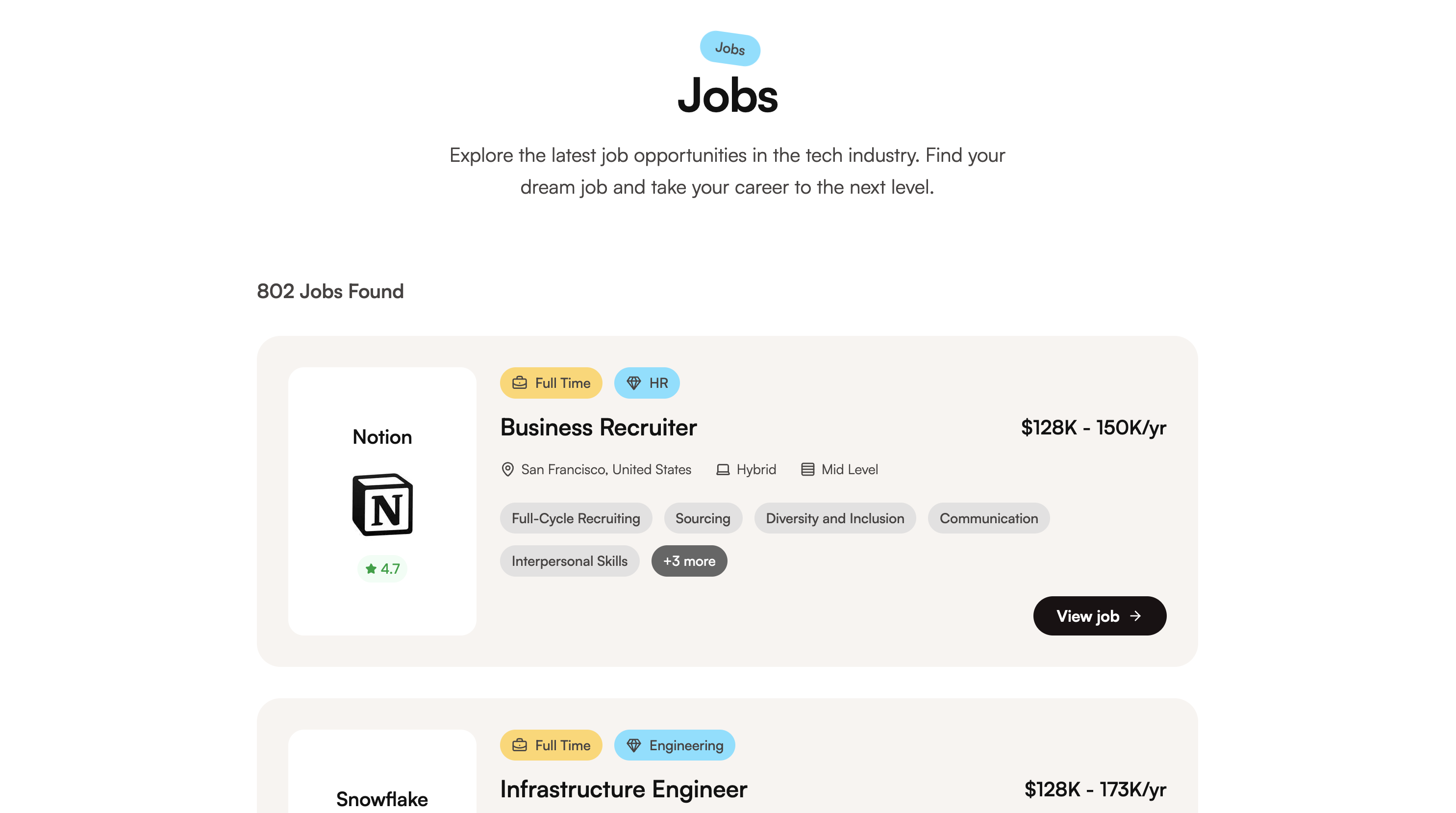Expand the +3 more skills chip
1456x813 pixels.
[689, 561]
